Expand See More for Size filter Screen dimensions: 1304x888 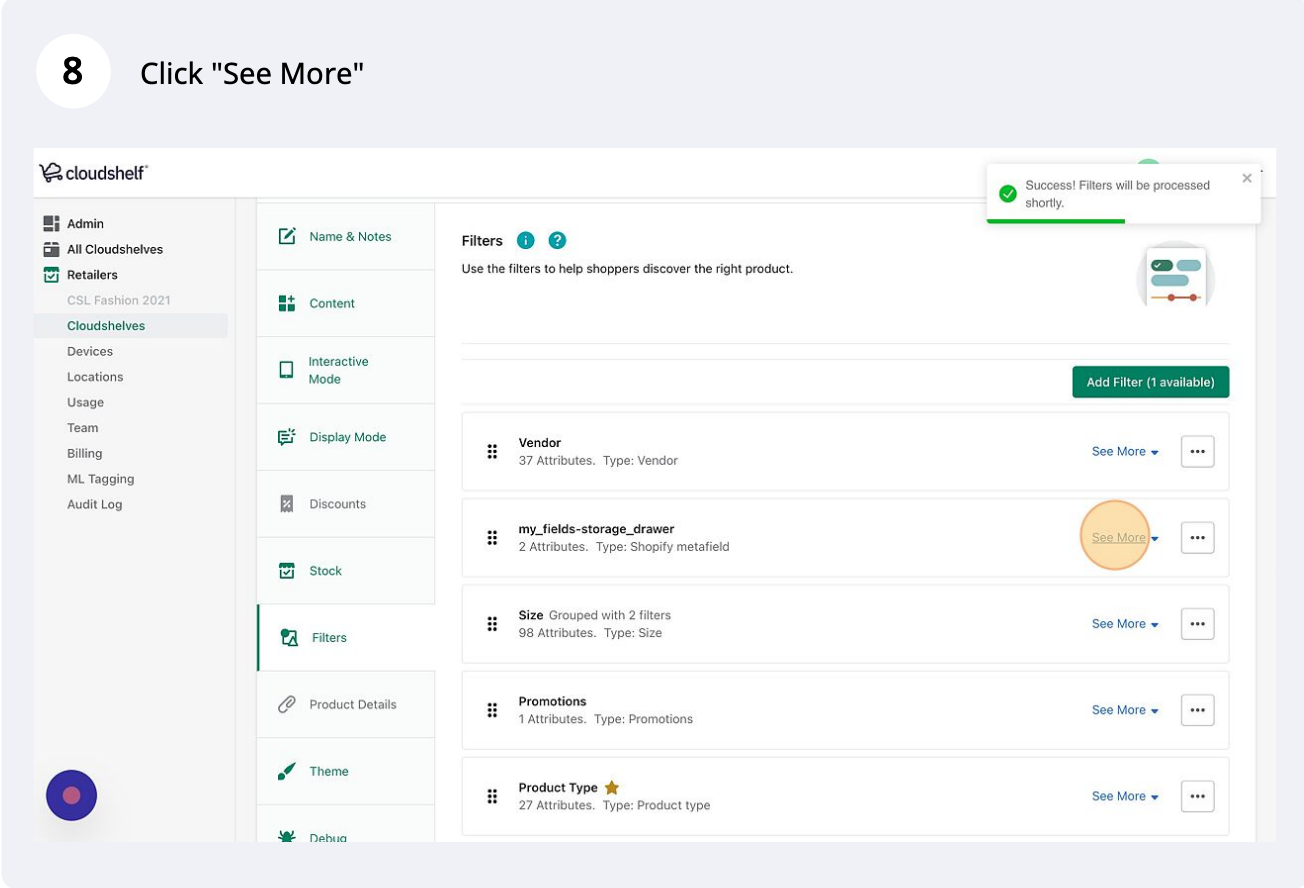pos(1125,624)
